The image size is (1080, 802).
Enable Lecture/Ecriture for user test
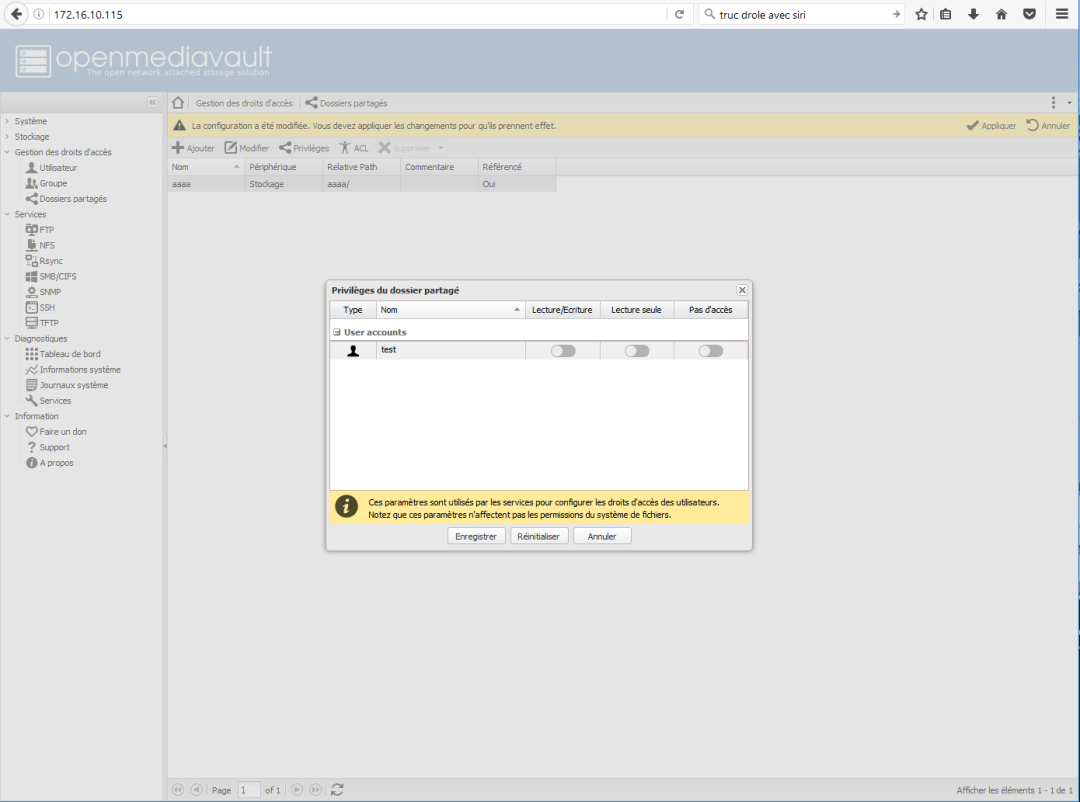pyautogui.click(x=562, y=350)
